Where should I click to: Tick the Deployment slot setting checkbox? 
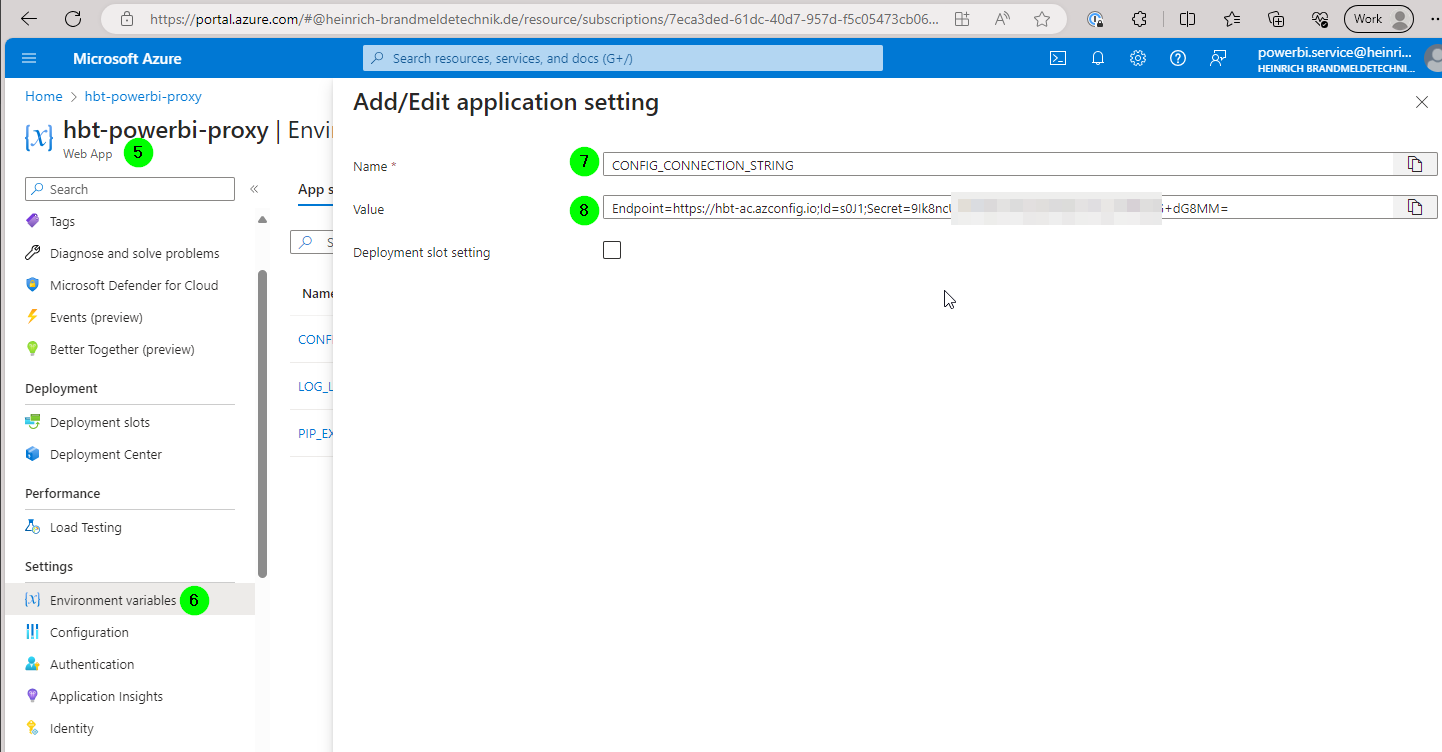[612, 250]
